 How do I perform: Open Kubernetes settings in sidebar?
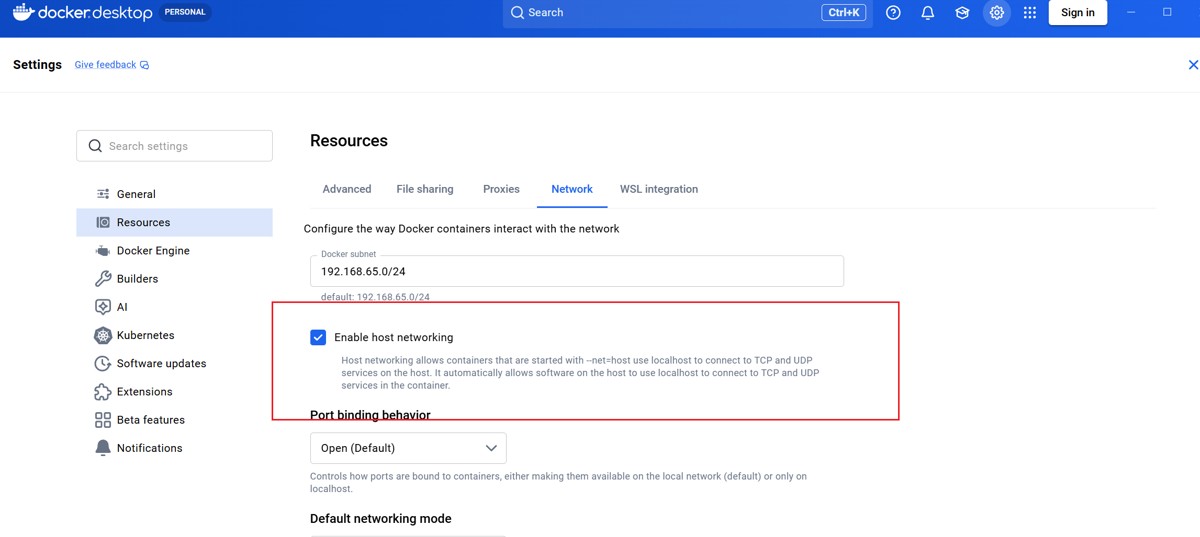(x=145, y=335)
